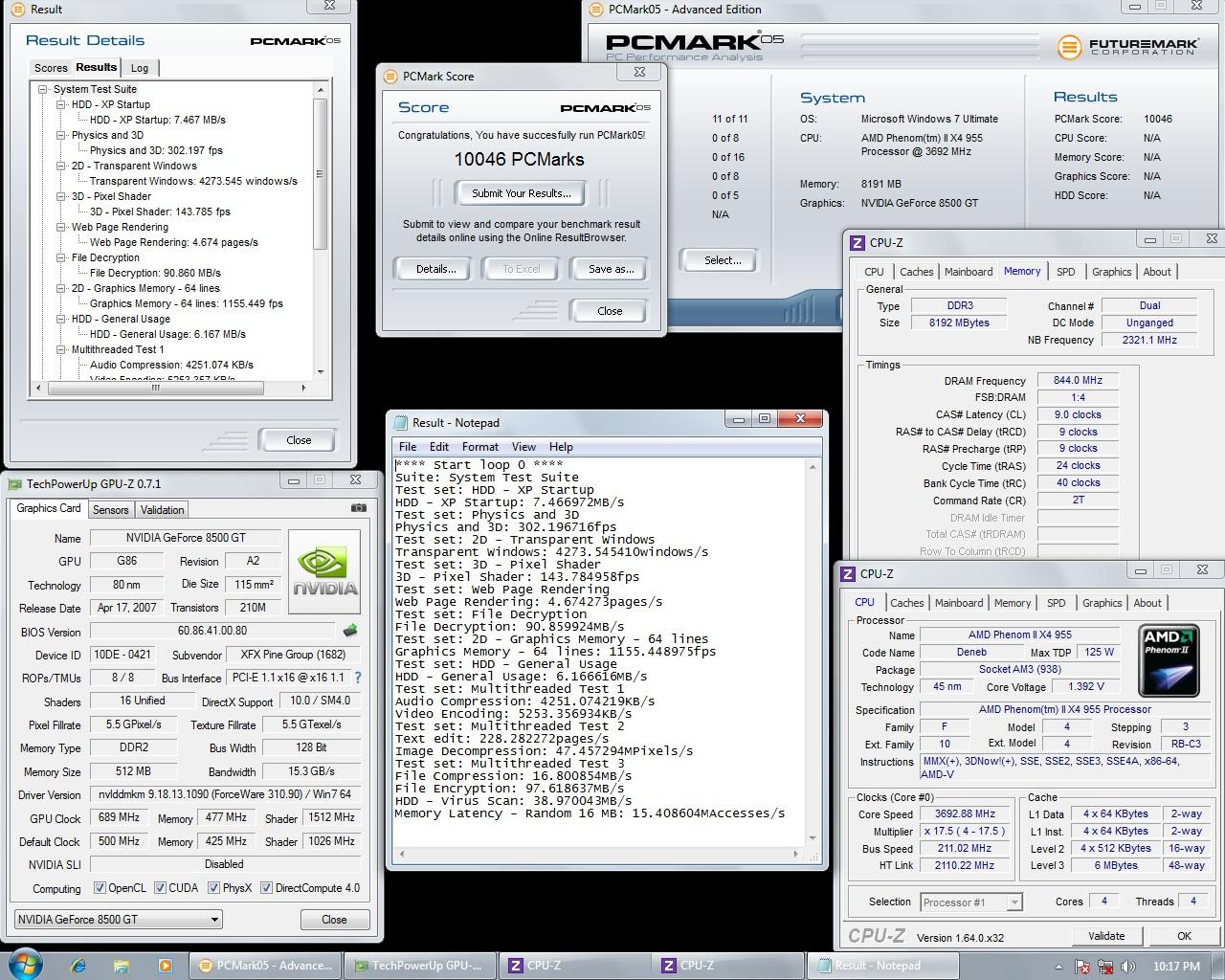The image size is (1225, 980).
Task: Click the AMD Phenom II logo in CPU-Z
Action: click(1169, 661)
